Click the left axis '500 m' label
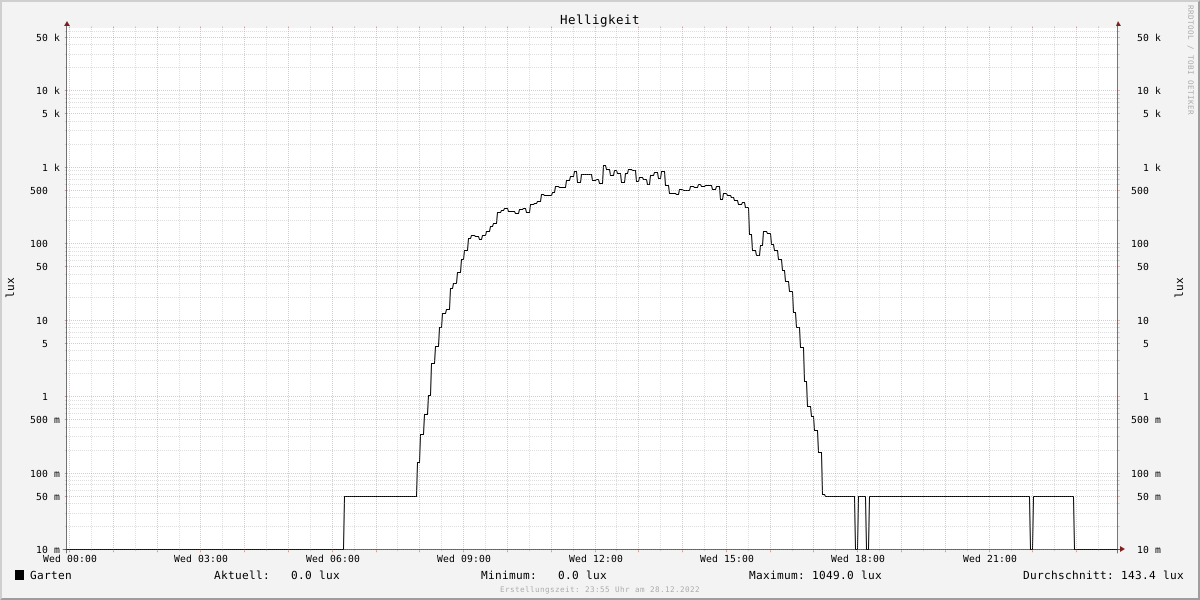Screen dimensions: 1200x600 click(45, 420)
